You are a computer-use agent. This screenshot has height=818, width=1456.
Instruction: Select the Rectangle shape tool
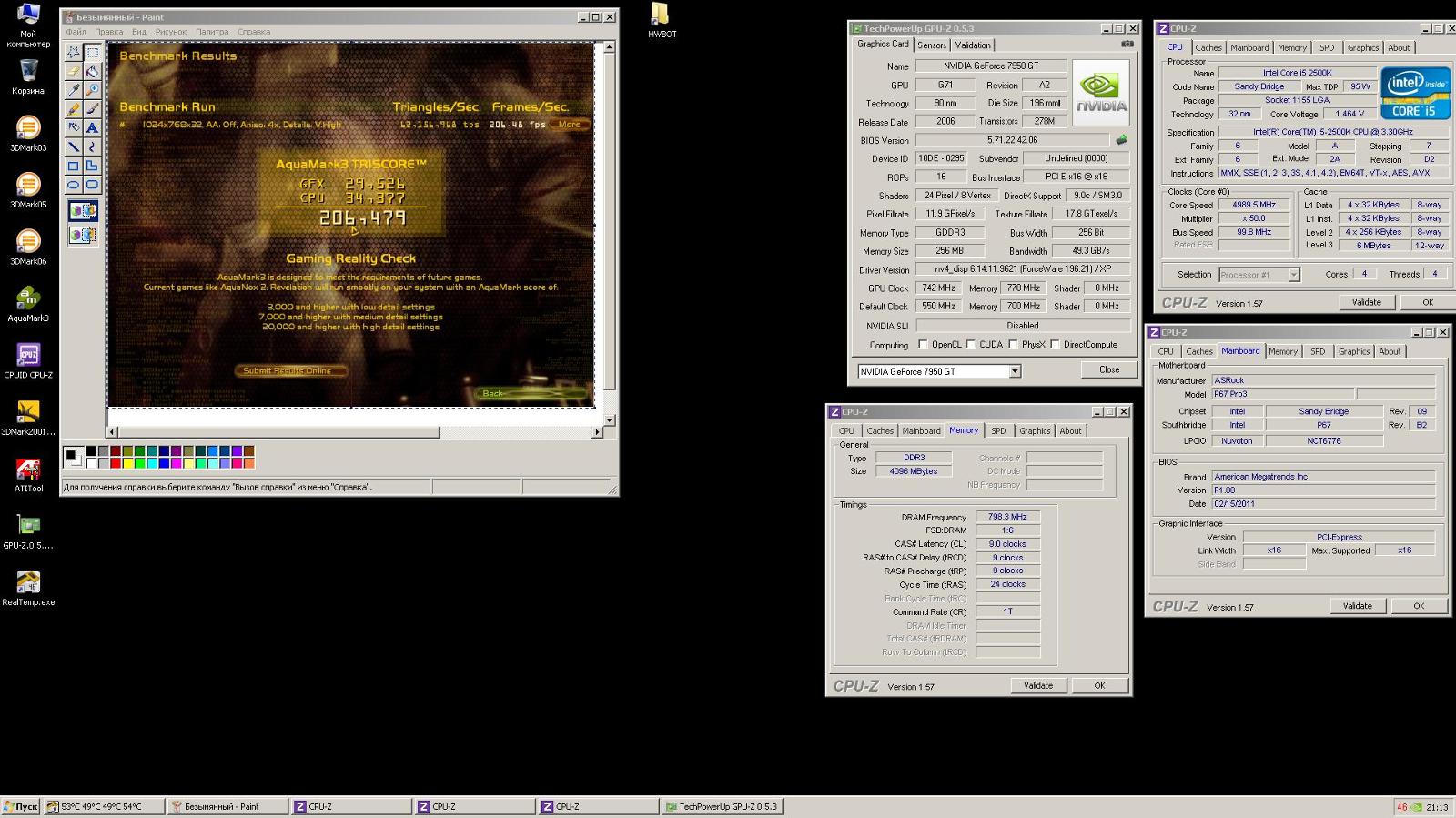74,167
